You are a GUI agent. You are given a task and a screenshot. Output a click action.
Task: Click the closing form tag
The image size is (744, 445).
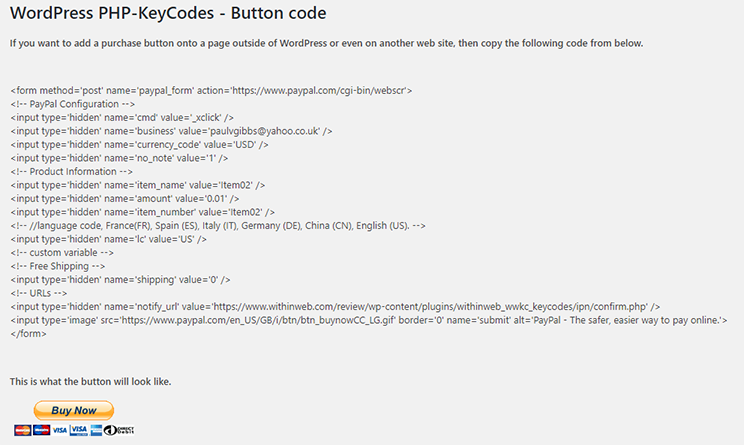coord(28,333)
